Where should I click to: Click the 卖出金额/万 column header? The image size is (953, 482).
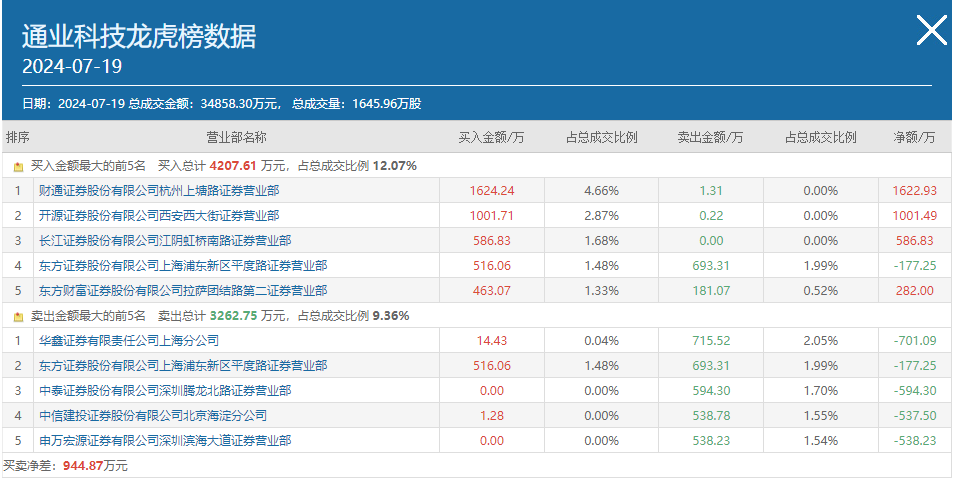click(710, 137)
